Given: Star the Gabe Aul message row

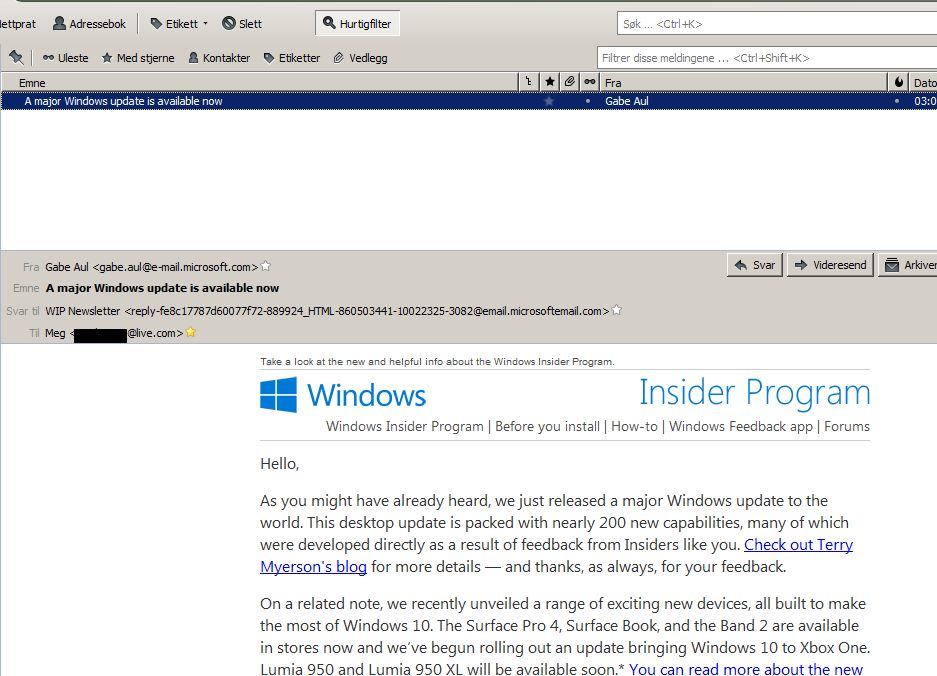Looking at the screenshot, I should 549,101.
